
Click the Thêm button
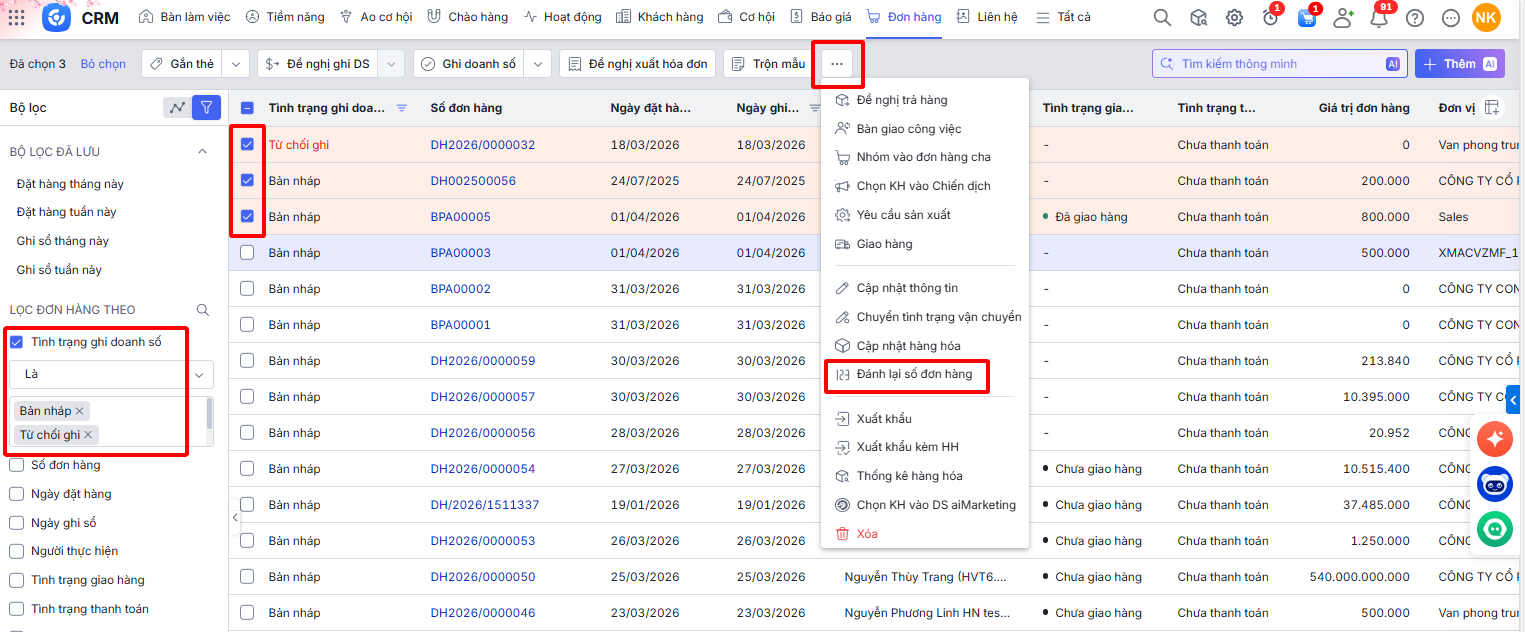pos(1459,64)
